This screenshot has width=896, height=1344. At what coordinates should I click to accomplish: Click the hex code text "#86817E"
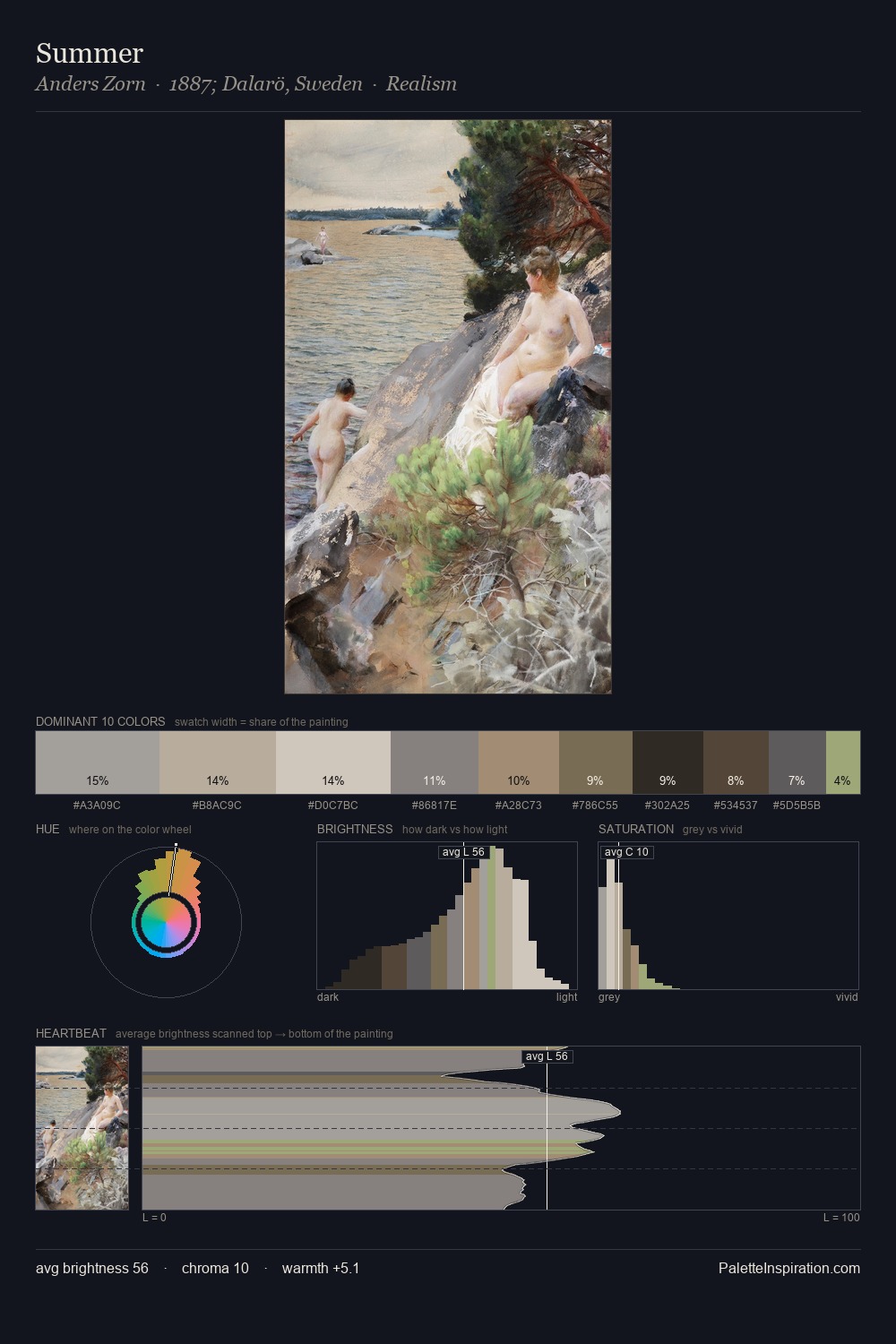[x=435, y=805]
